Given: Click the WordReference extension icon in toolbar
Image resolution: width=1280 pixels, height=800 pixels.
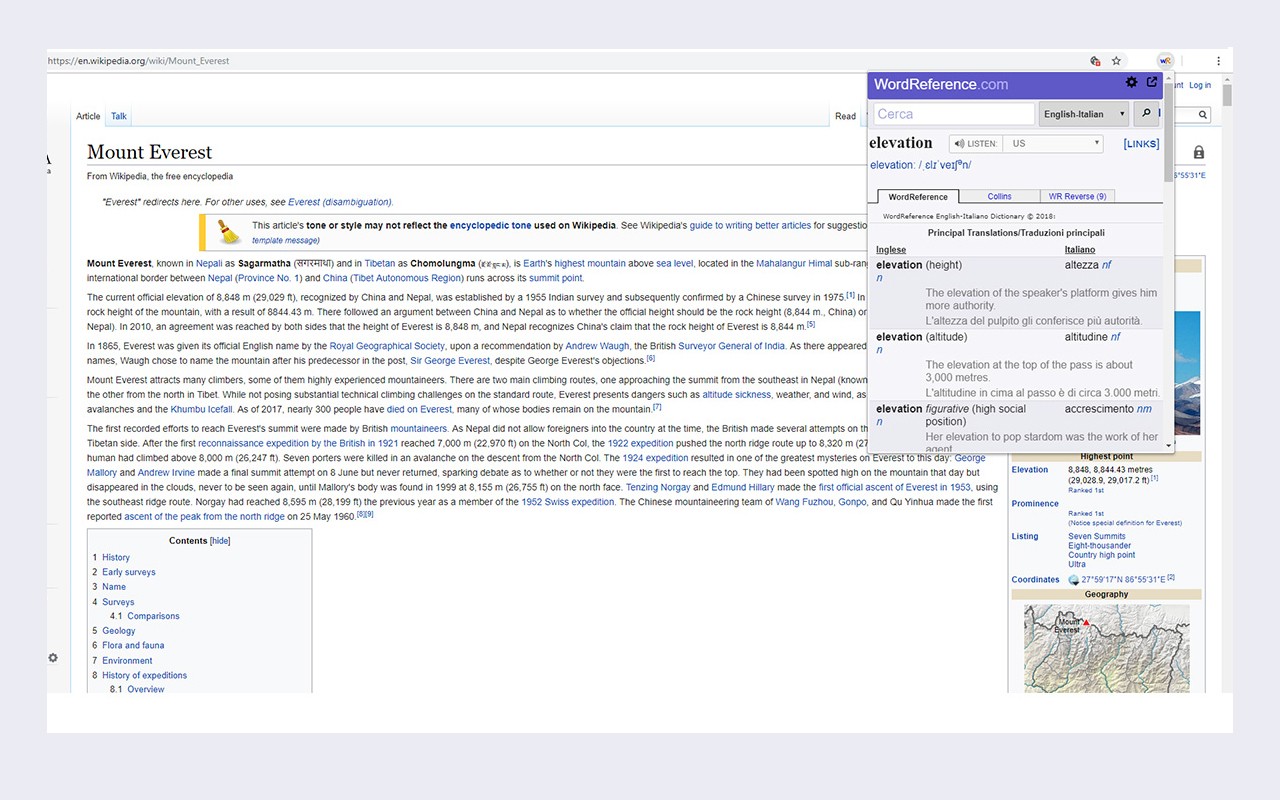Looking at the screenshot, I should [x=1165, y=60].
